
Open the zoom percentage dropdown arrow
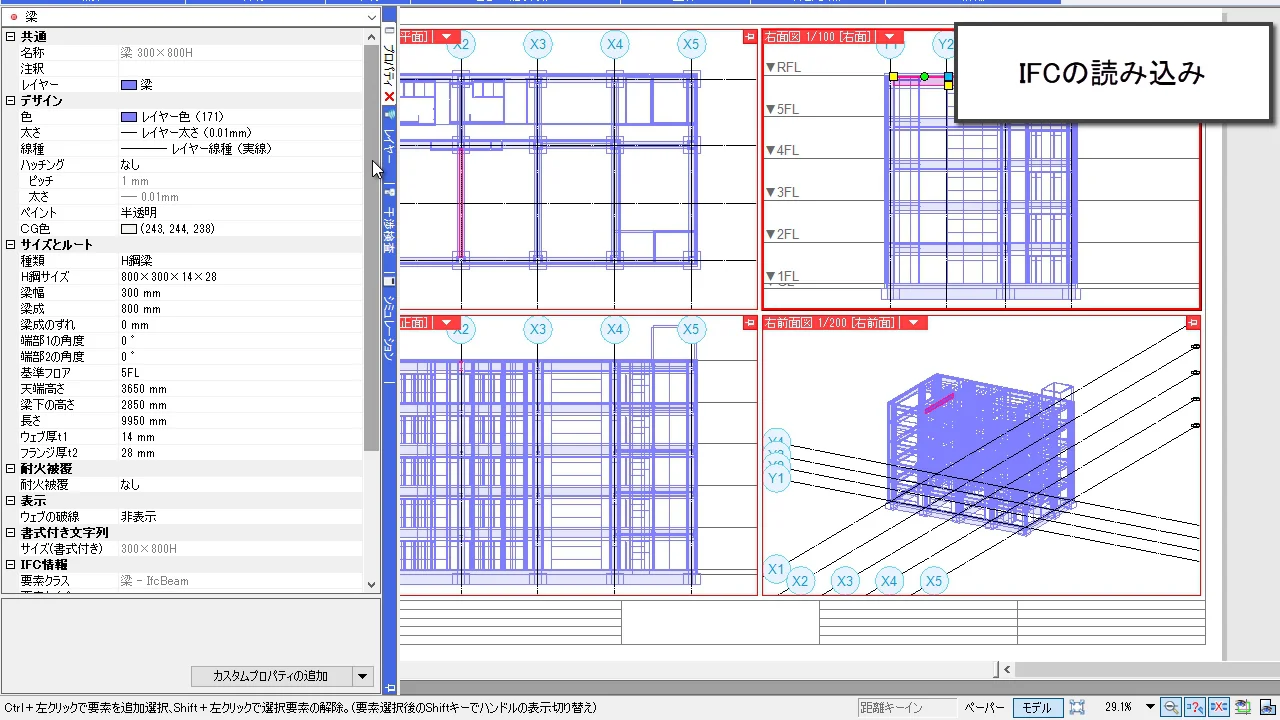(x=1149, y=707)
